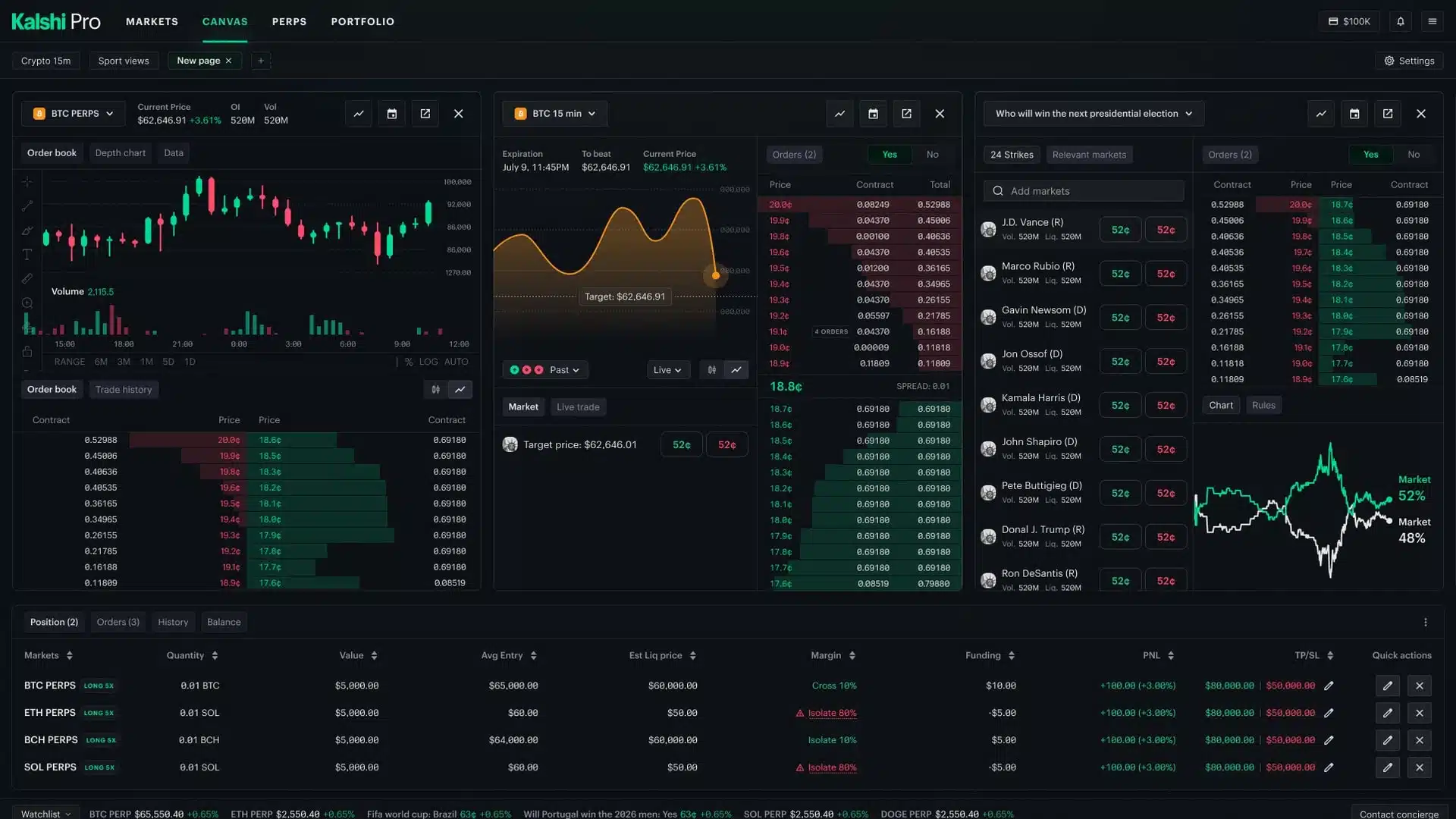
Task: Add a new canvas page with plus icon
Action: pyautogui.click(x=260, y=61)
